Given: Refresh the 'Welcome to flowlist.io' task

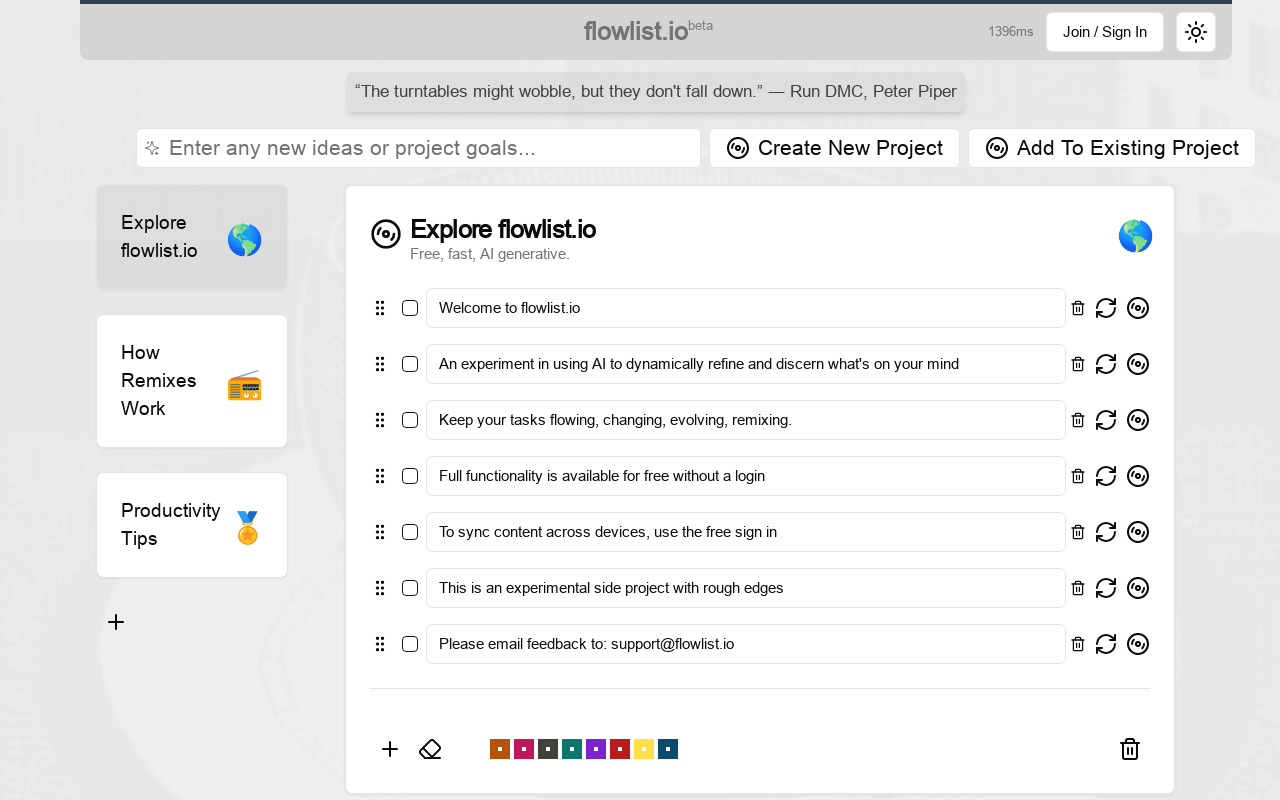Looking at the screenshot, I should tap(1106, 308).
